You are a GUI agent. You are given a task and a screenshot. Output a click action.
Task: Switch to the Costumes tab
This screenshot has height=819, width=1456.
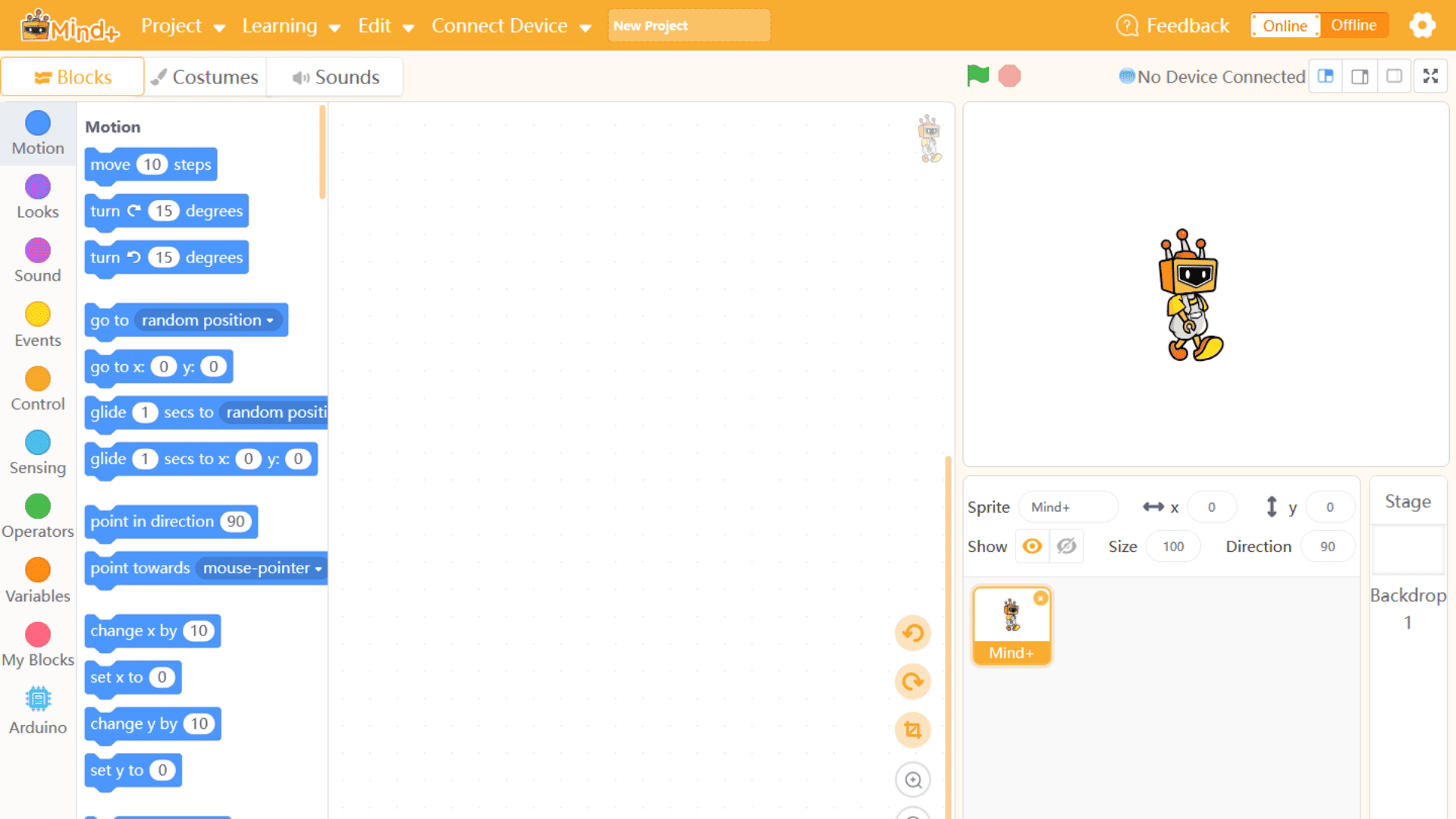205,77
